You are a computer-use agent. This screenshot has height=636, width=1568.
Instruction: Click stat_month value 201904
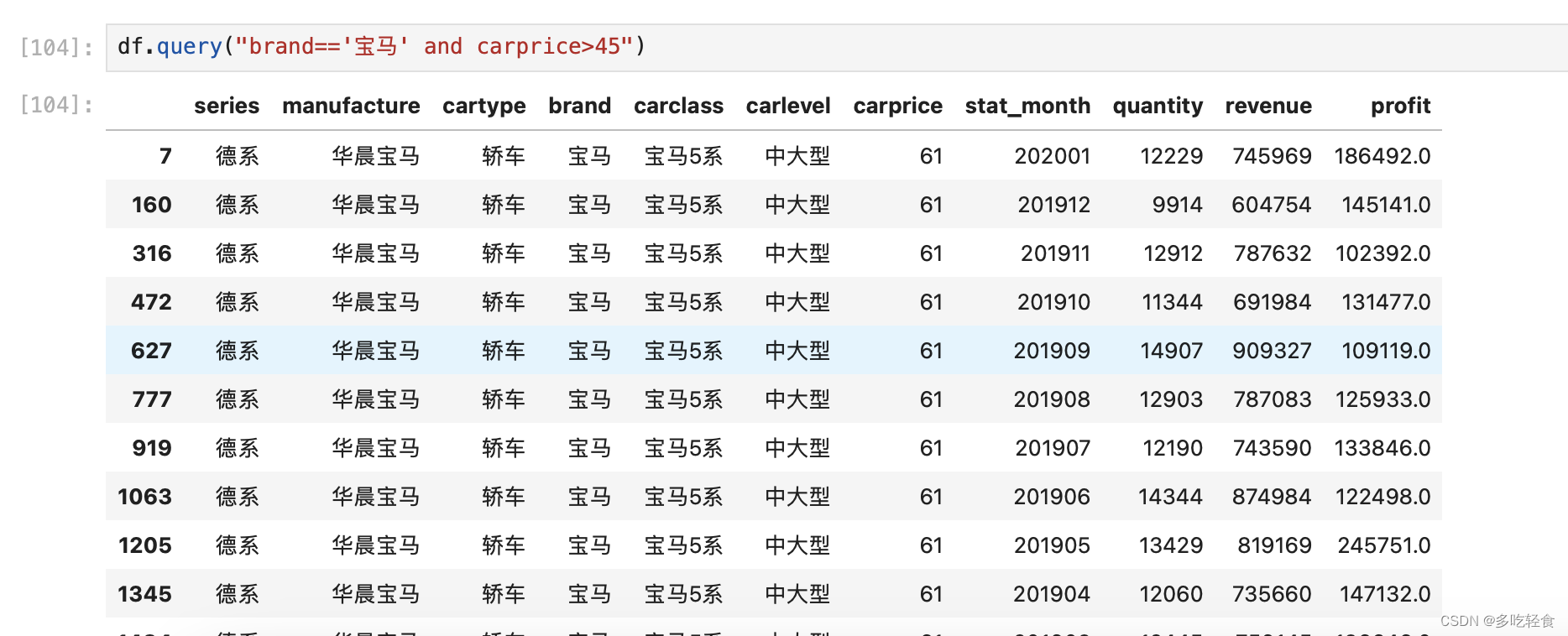[1052, 594]
